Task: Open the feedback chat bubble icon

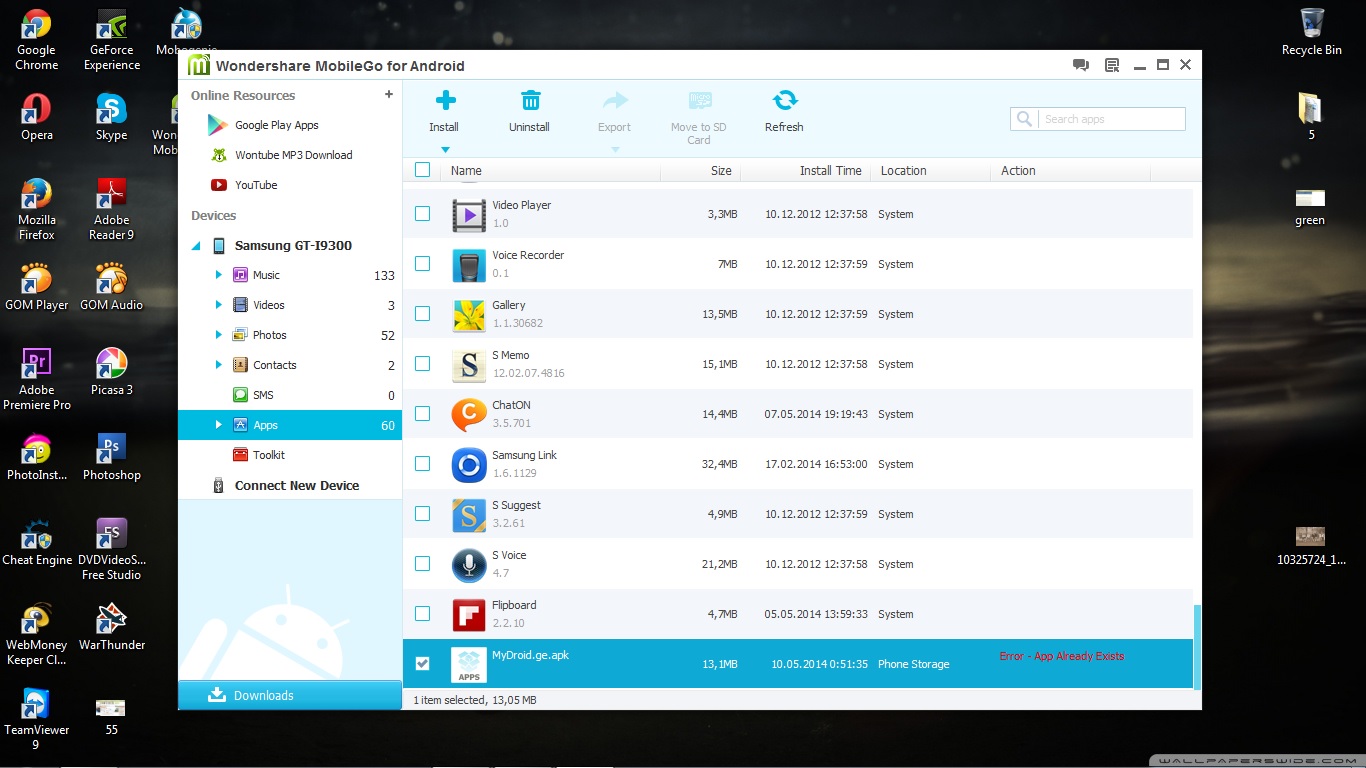Action: click(1081, 65)
